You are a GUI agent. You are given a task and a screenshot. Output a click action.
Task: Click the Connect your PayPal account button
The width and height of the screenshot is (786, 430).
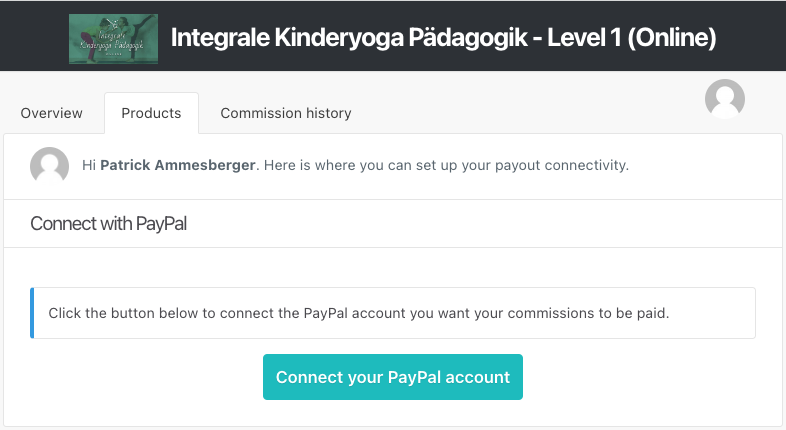tap(392, 377)
